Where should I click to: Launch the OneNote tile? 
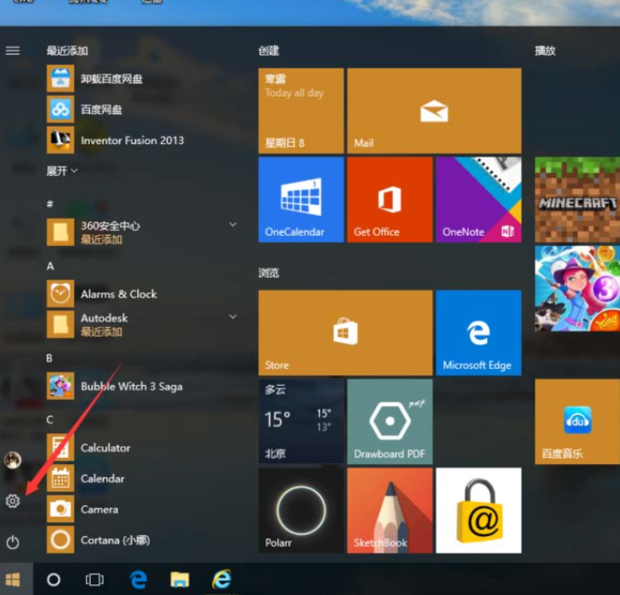point(478,199)
